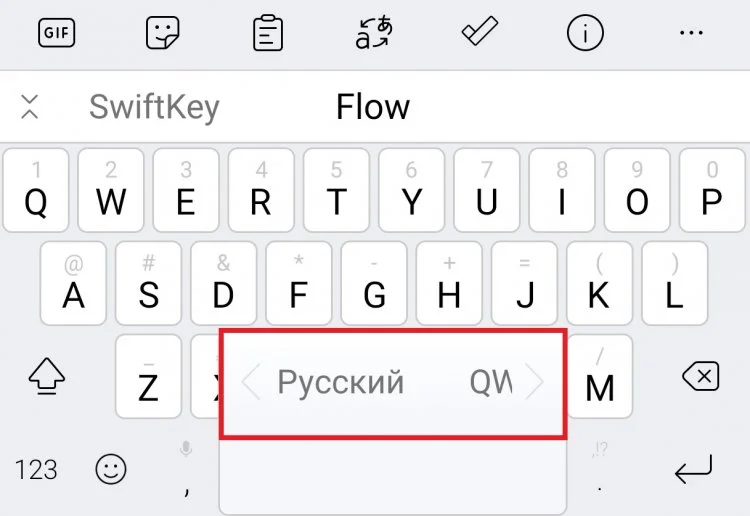Open the clipboard icon
Screen dimensions: 750x516
point(268,33)
